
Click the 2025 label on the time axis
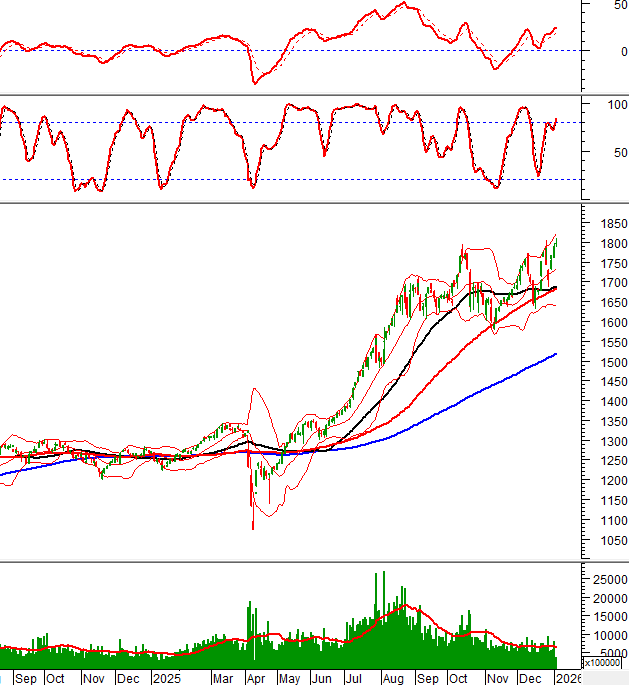pyautogui.click(x=164, y=678)
